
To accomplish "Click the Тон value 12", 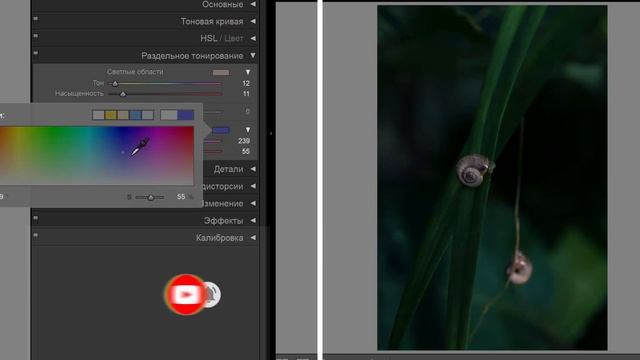I will tap(246, 83).
